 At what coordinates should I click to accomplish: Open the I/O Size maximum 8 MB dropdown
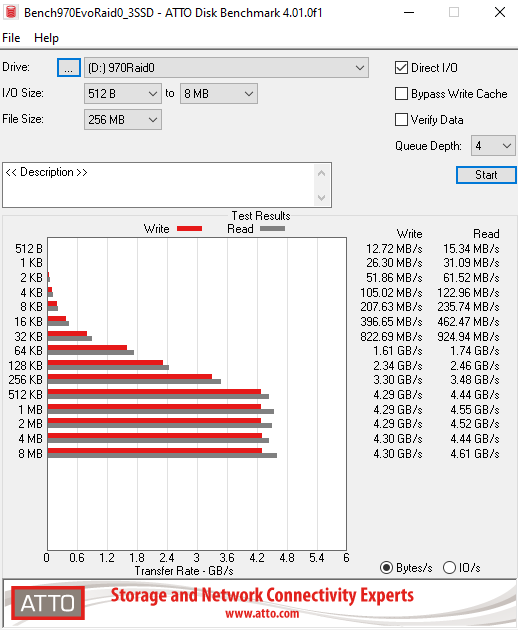pyautogui.click(x=219, y=94)
